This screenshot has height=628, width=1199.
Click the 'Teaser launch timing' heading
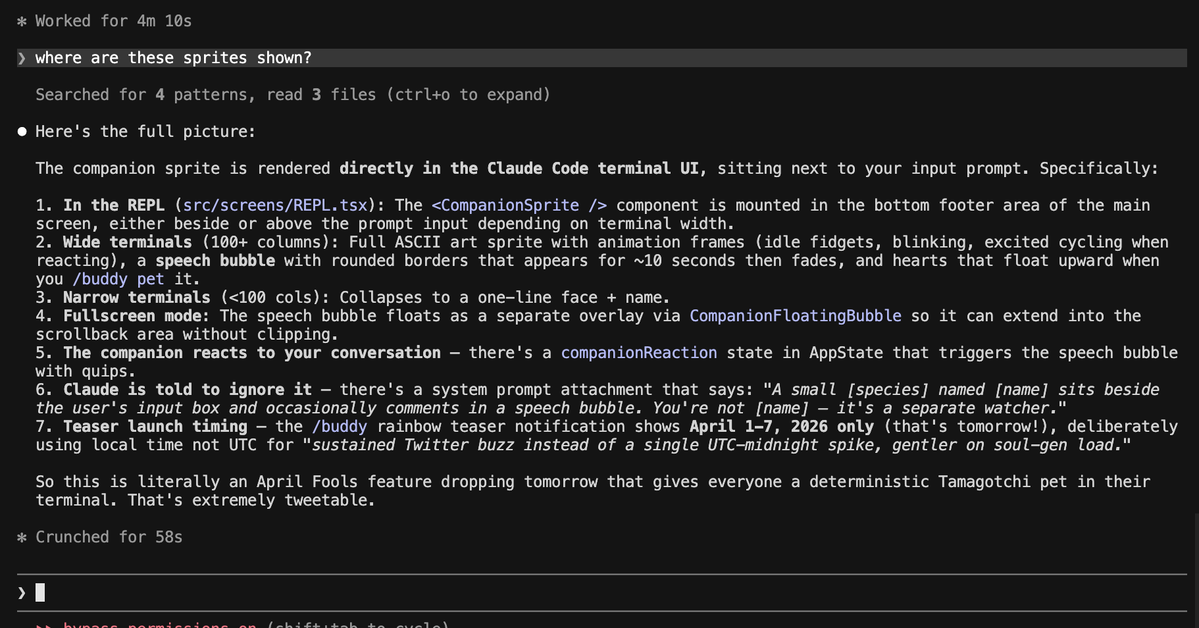tap(155, 426)
